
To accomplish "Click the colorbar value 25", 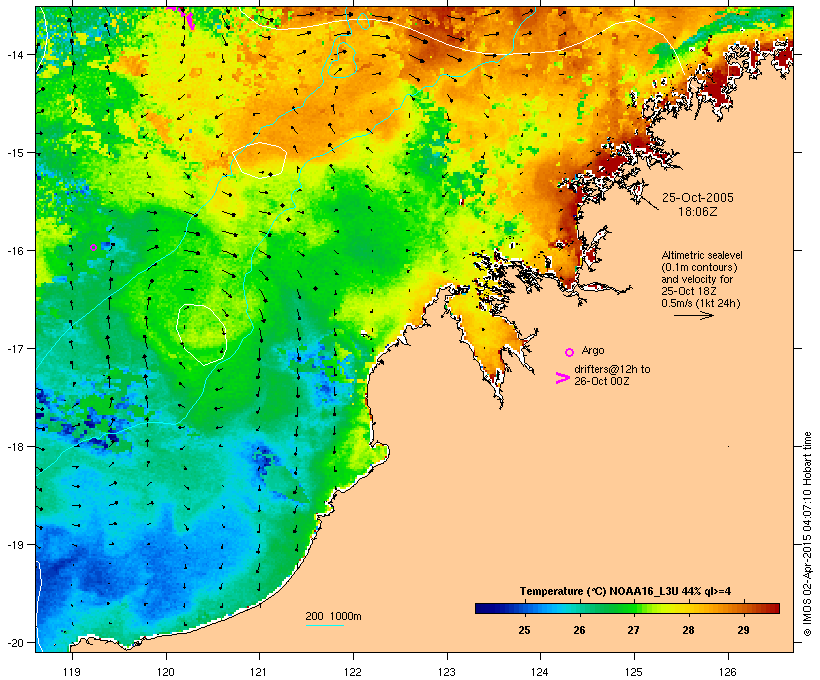I will [524, 630].
